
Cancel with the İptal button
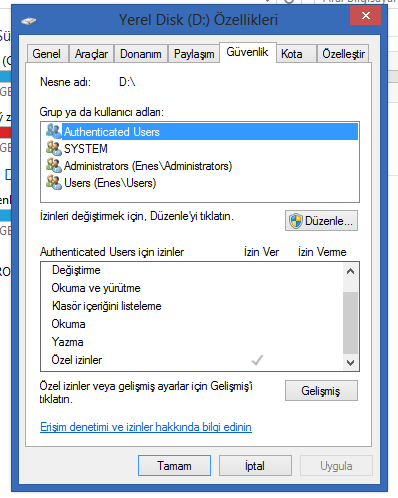click(x=255, y=465)
